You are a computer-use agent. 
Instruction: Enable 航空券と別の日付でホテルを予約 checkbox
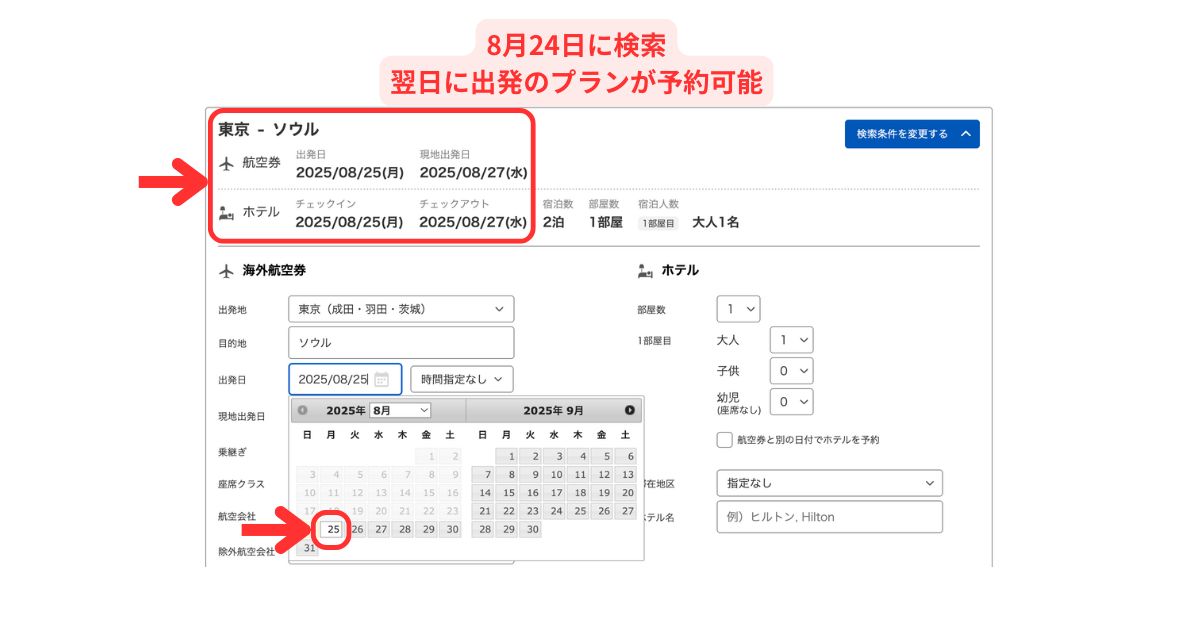725,440
